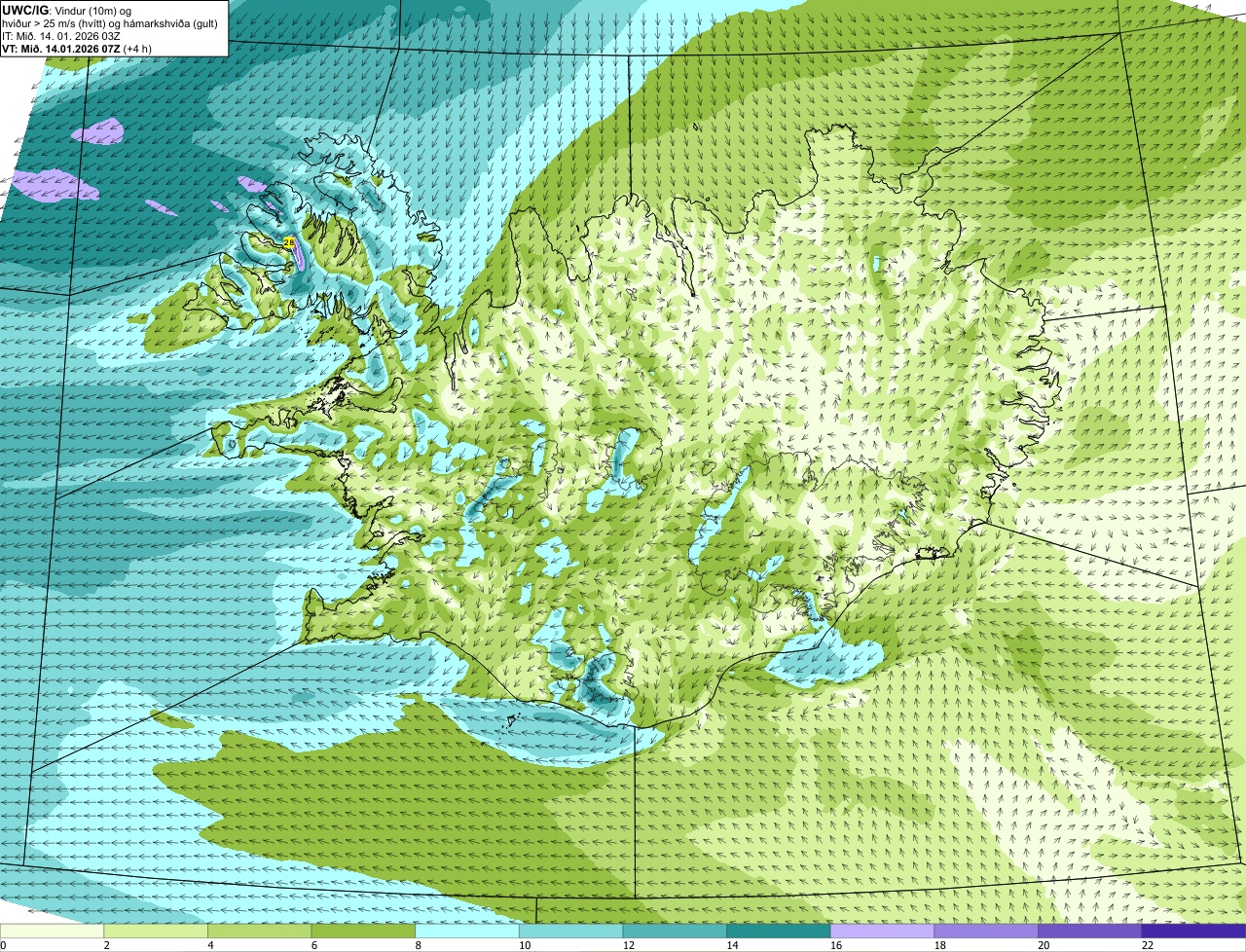Click the legend label 4

[x=210, y=945]
